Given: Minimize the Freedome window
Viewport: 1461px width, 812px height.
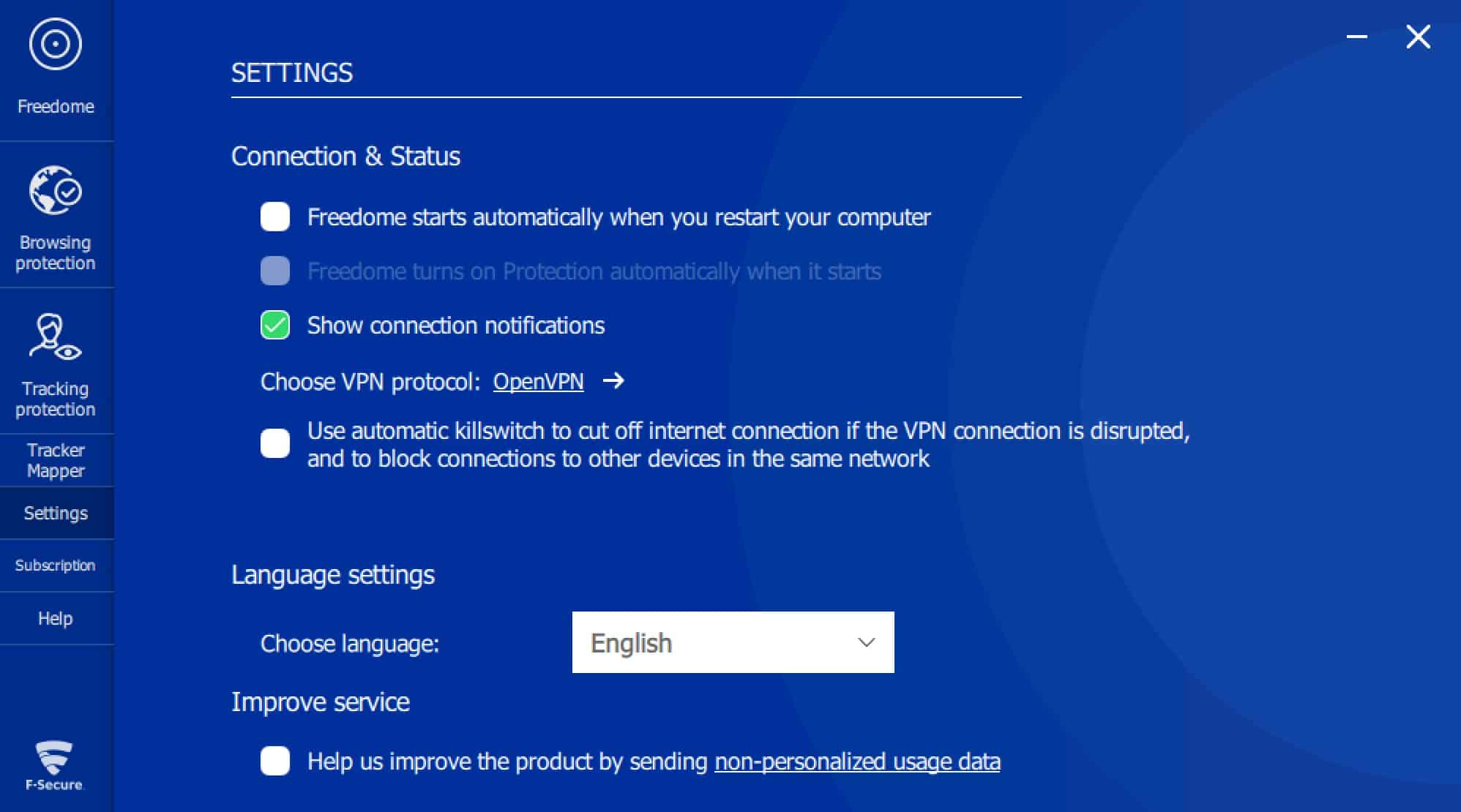Looking at the screenshot, I should [1357, 37].
